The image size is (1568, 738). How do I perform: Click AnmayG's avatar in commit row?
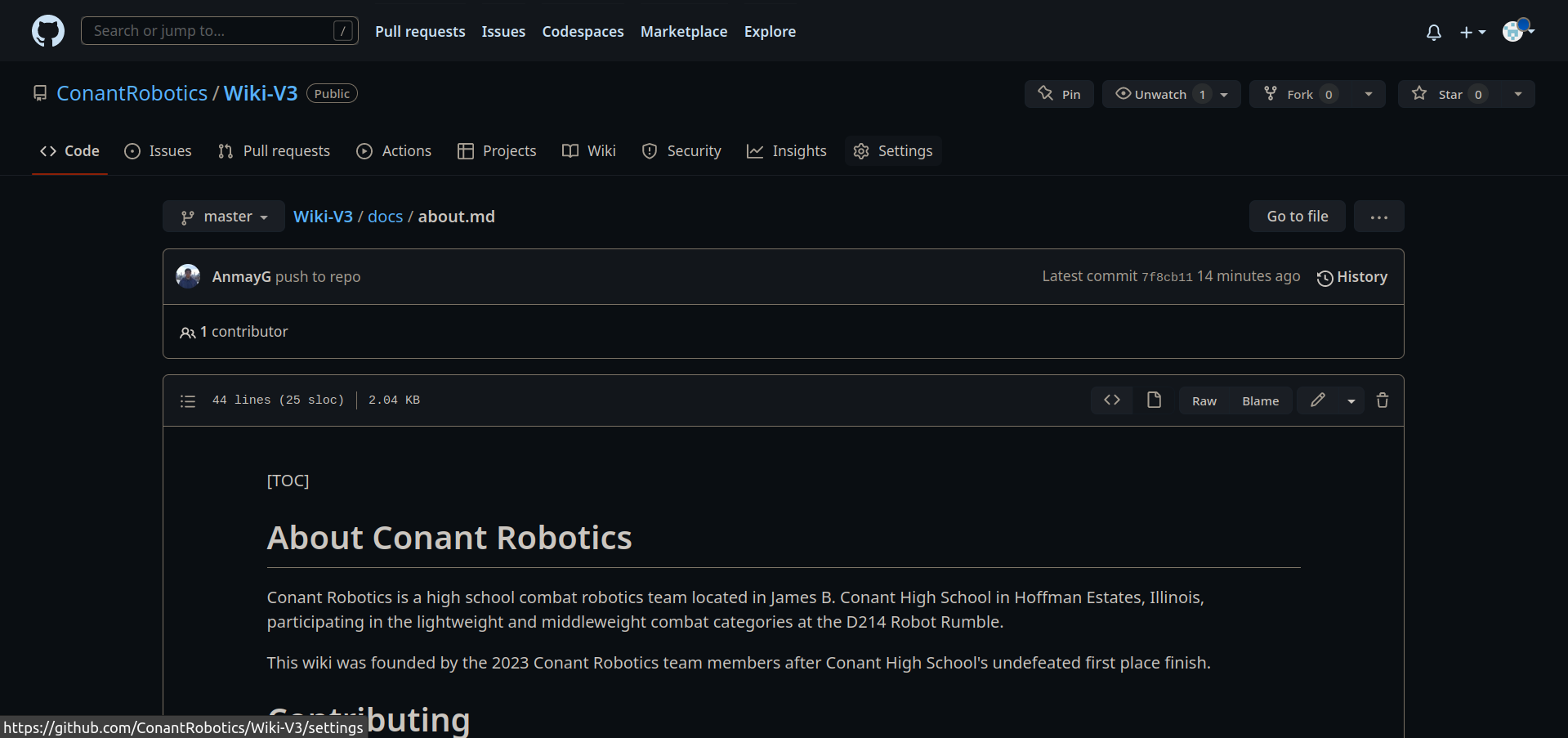tap(188, 276)
